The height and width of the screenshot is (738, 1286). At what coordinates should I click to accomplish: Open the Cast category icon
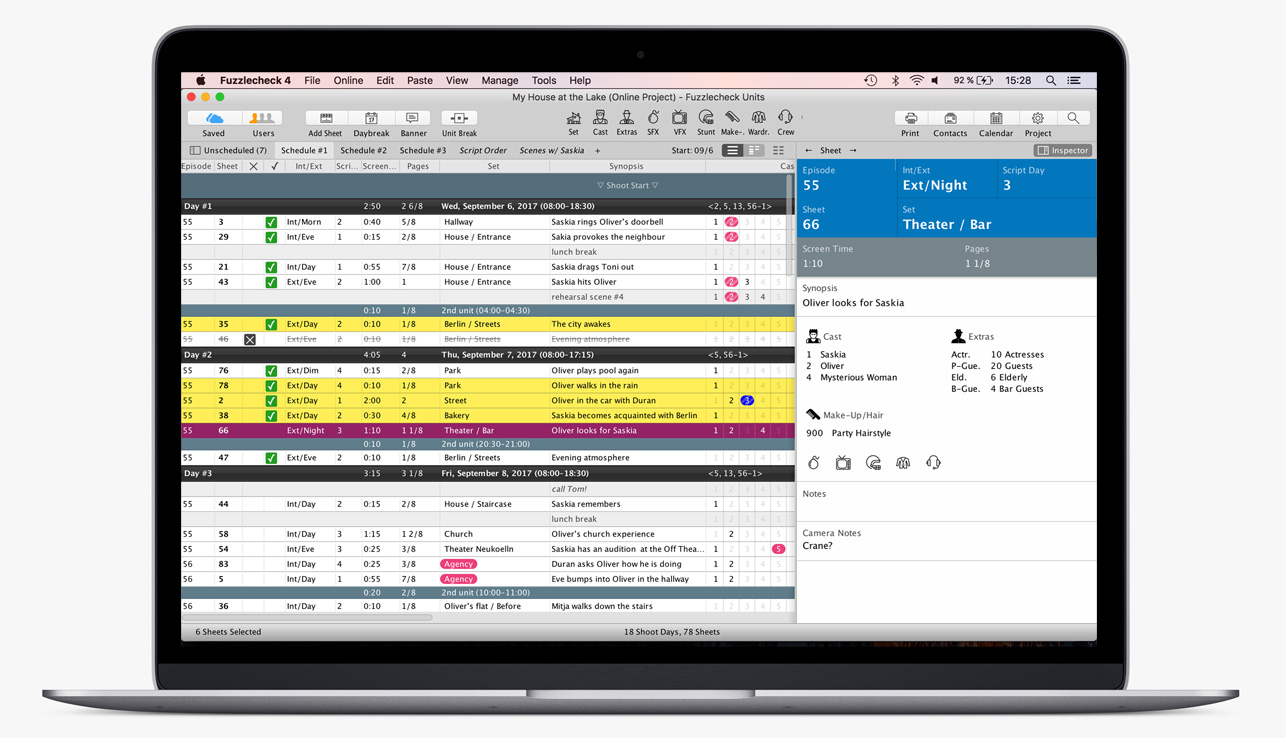(x=600, y=123)
